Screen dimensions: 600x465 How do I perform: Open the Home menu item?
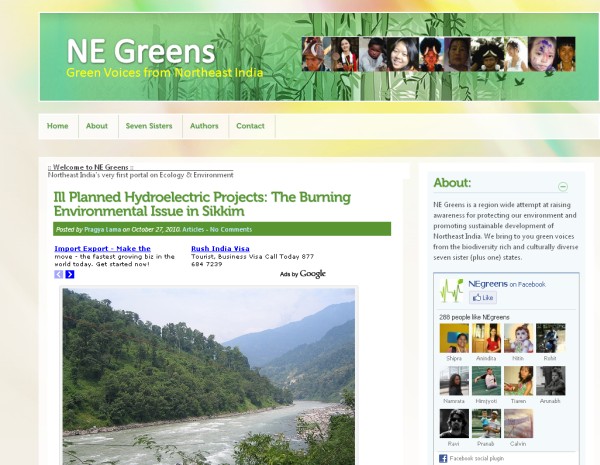58,126
